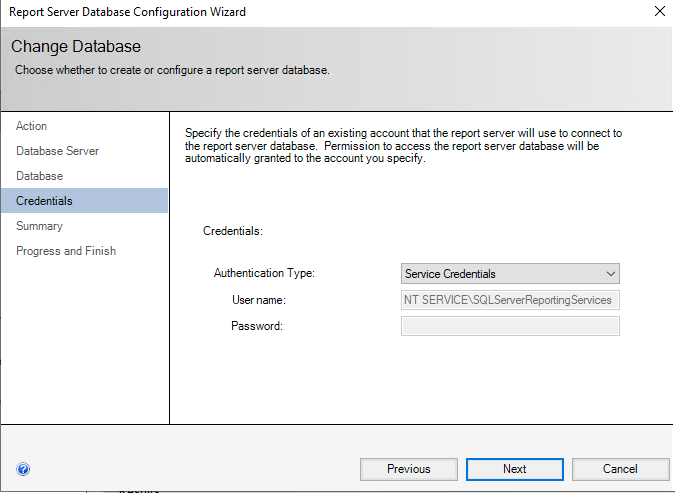The width and height of the screenshot is (675, 493).
Task: Click the Next button
Action: tap(514, 469)
